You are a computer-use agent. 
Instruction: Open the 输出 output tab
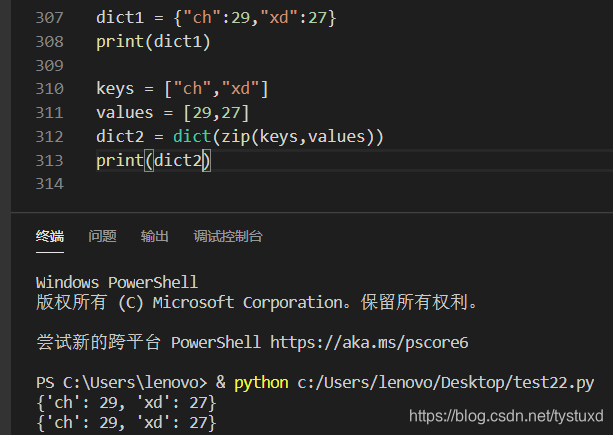[x=154, y=236]
